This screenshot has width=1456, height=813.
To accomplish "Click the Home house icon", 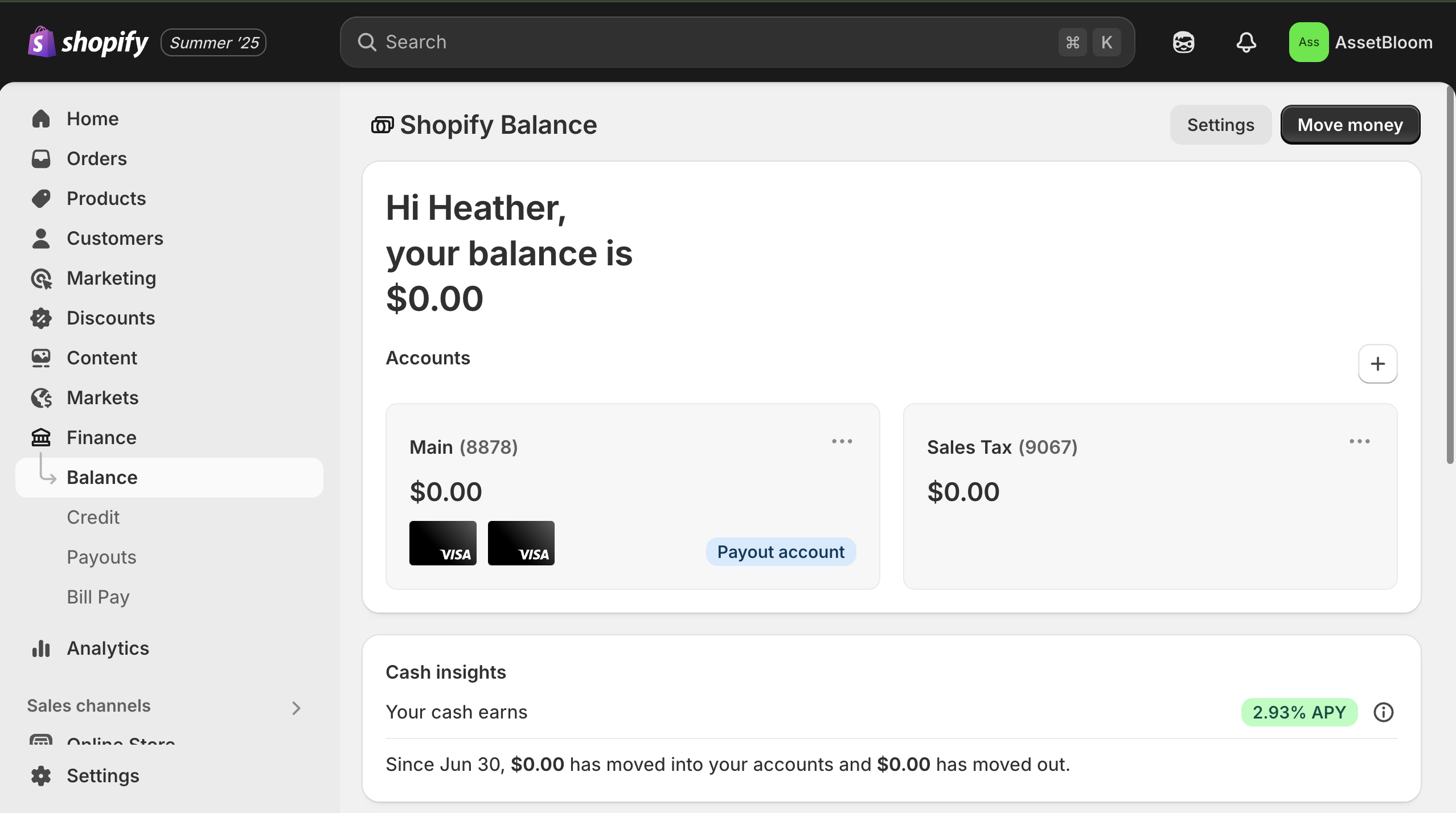I will click(41, 119).
